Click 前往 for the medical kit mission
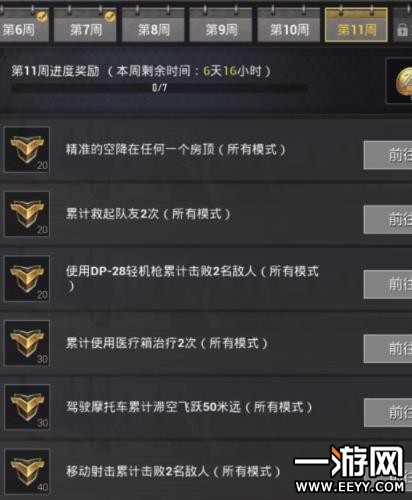 coord(388,349)
